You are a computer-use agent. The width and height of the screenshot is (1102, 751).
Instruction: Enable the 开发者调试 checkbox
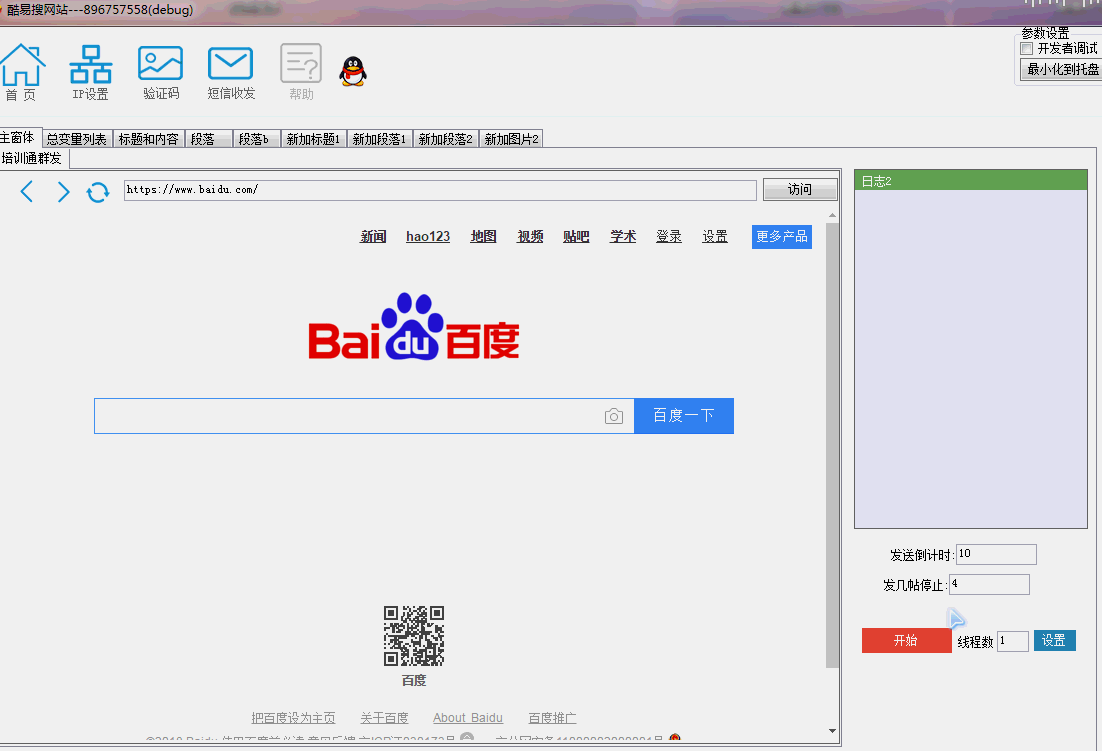pos(1027,48)
